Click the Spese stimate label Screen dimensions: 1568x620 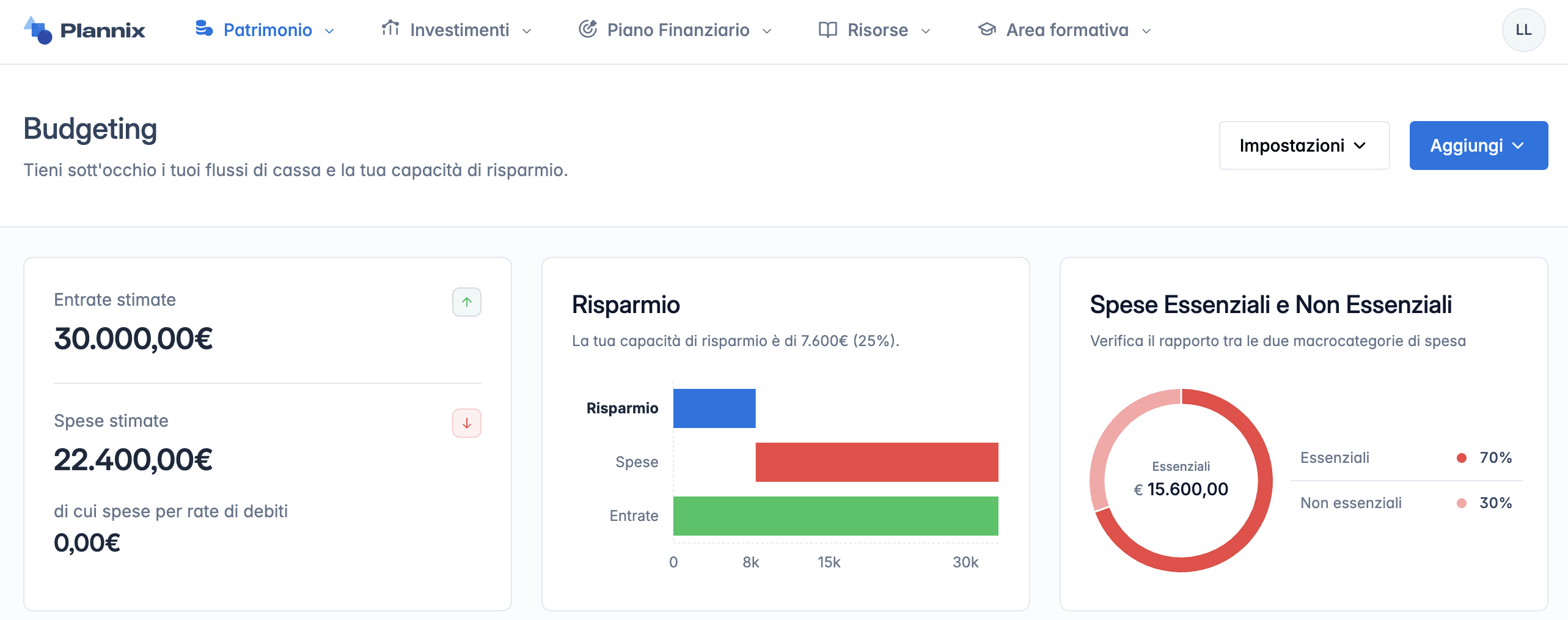[111, 421]
